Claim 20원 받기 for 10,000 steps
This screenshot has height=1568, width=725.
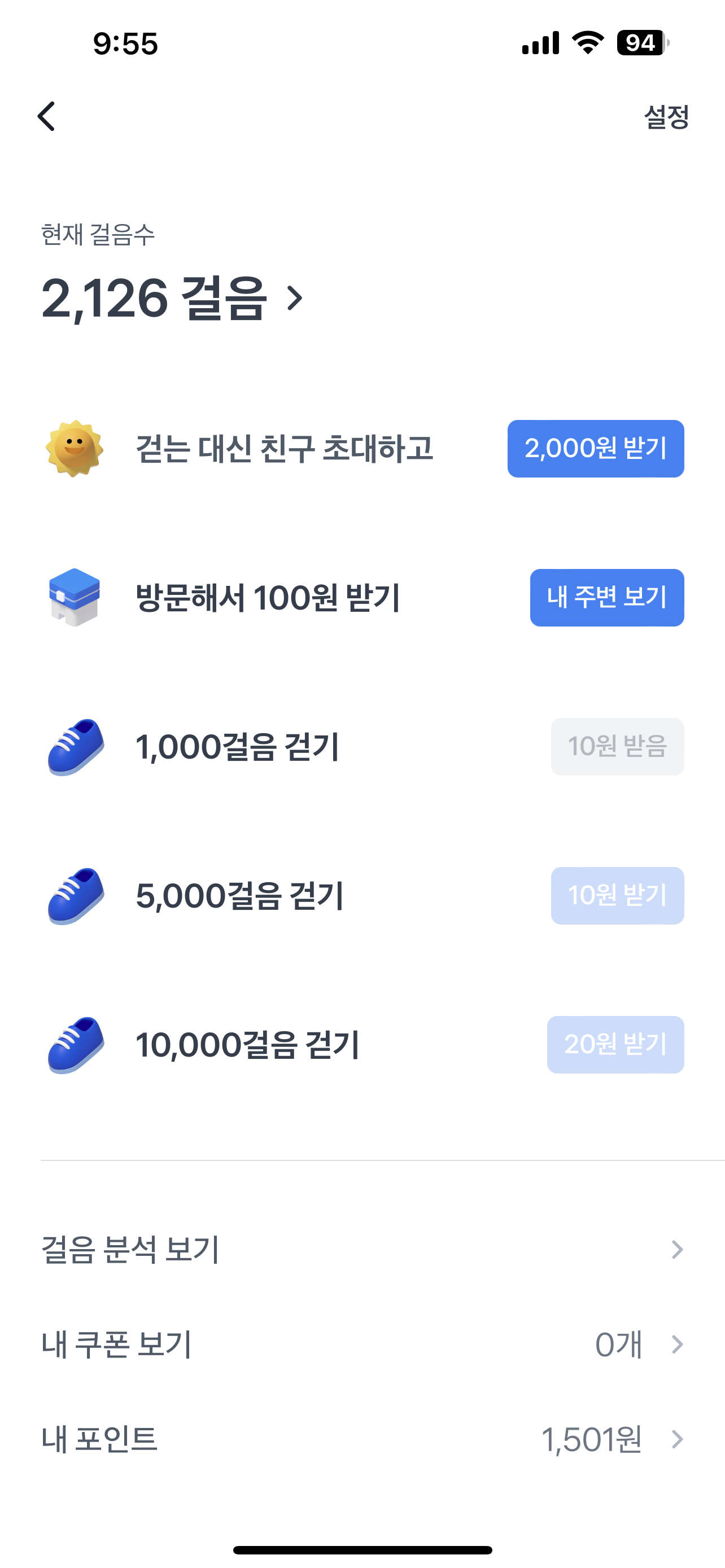615,1045
